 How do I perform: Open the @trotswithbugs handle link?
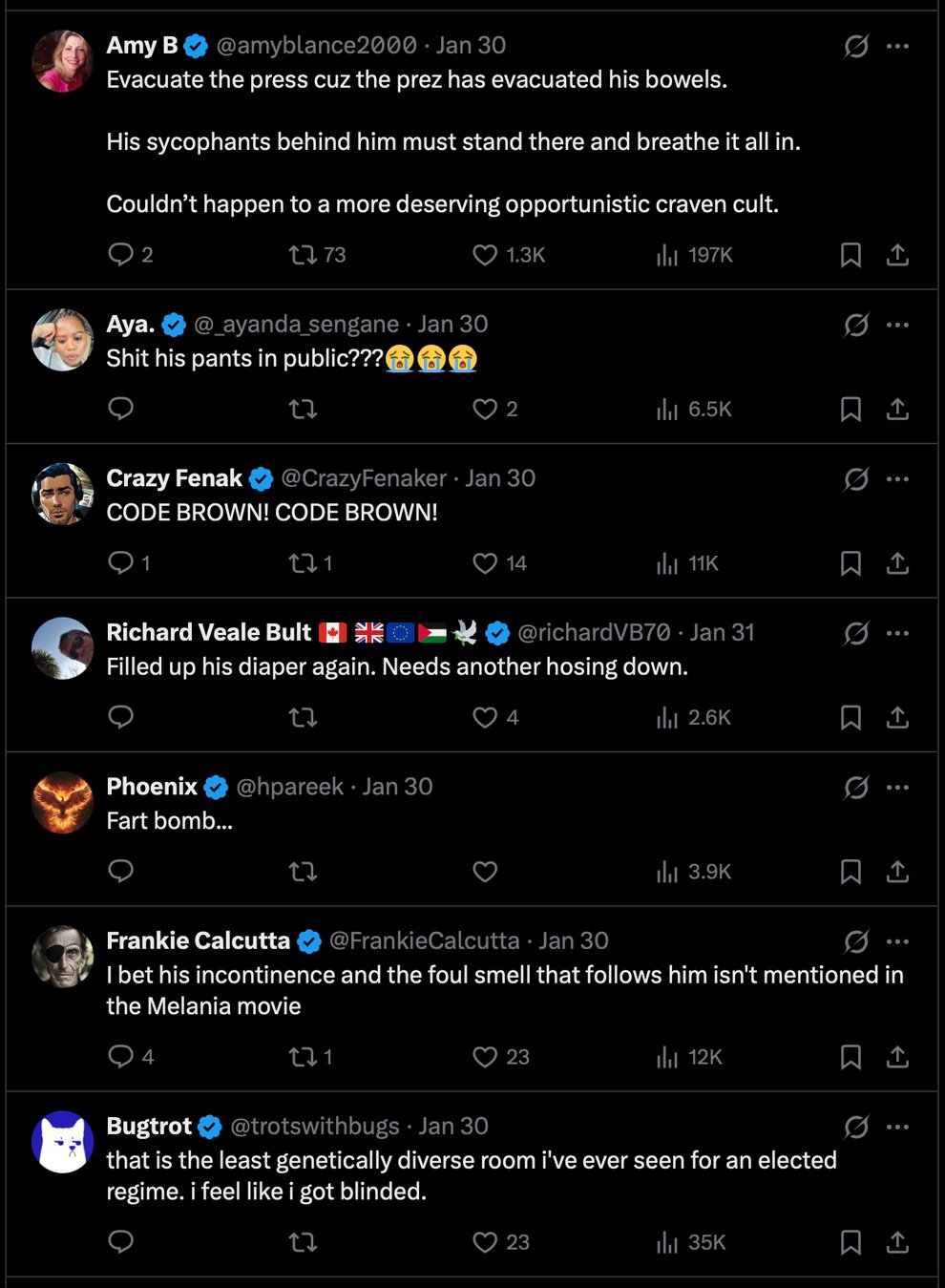pos(315,1127)
